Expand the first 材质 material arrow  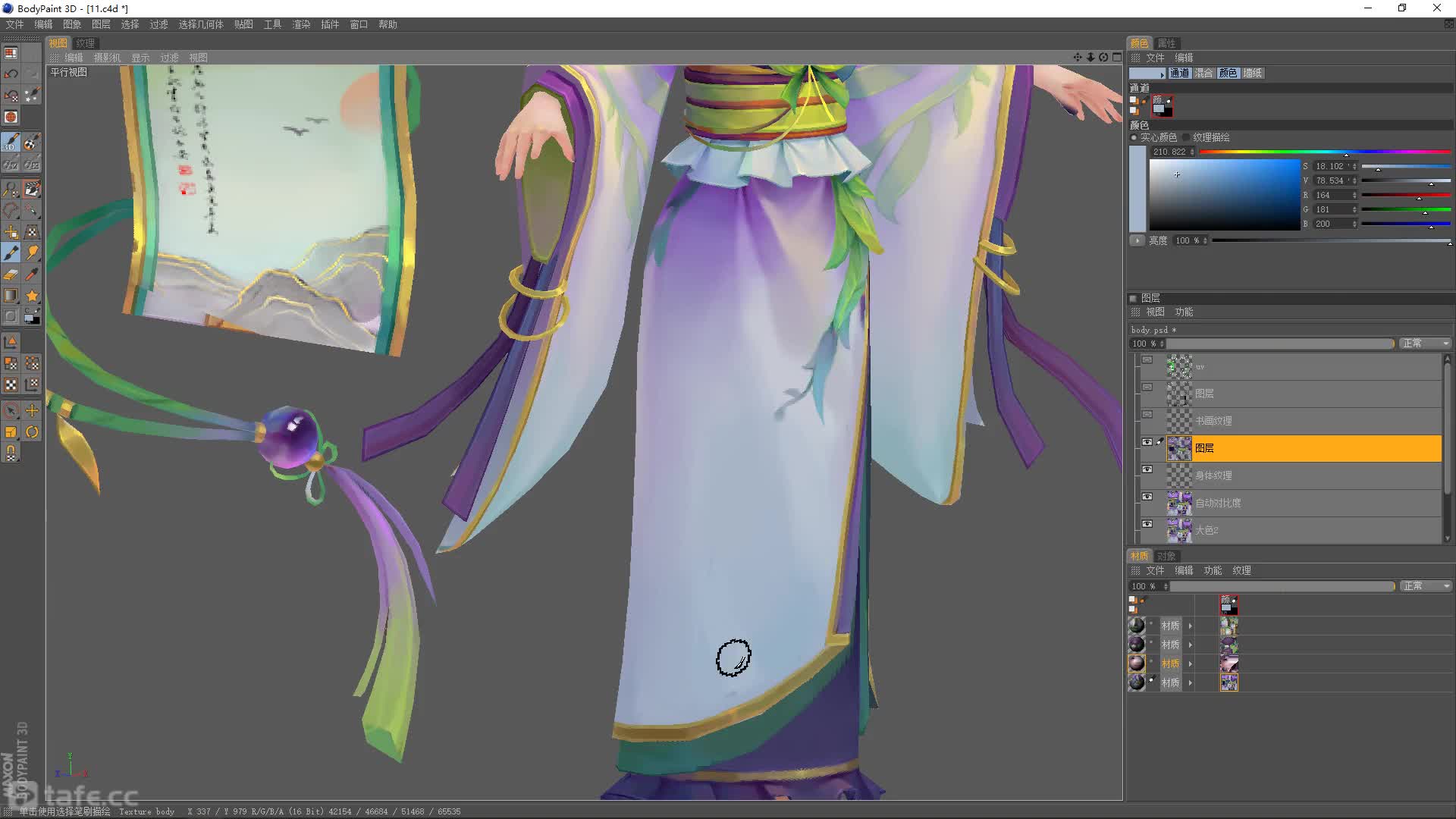(x=1191, y=626)
